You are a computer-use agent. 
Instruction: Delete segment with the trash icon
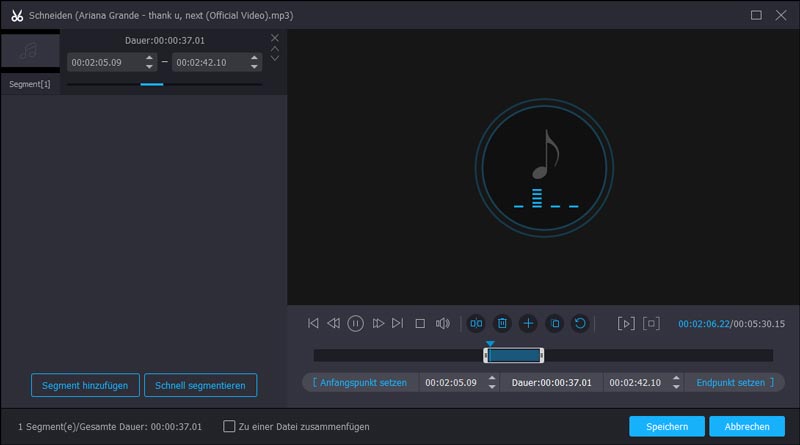[x=502, y=323]
